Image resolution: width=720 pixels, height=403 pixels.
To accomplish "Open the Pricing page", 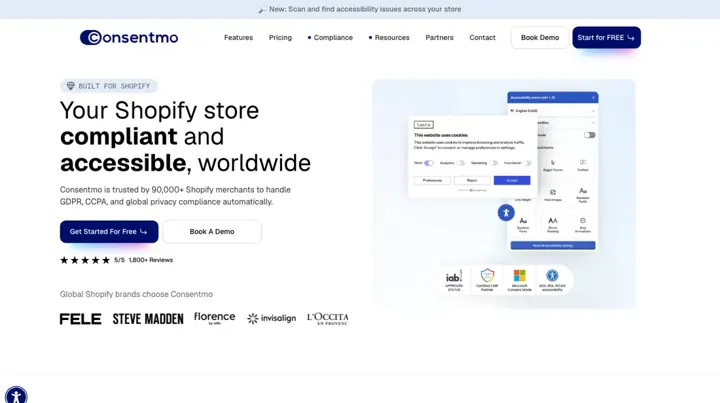I will 280,38.
